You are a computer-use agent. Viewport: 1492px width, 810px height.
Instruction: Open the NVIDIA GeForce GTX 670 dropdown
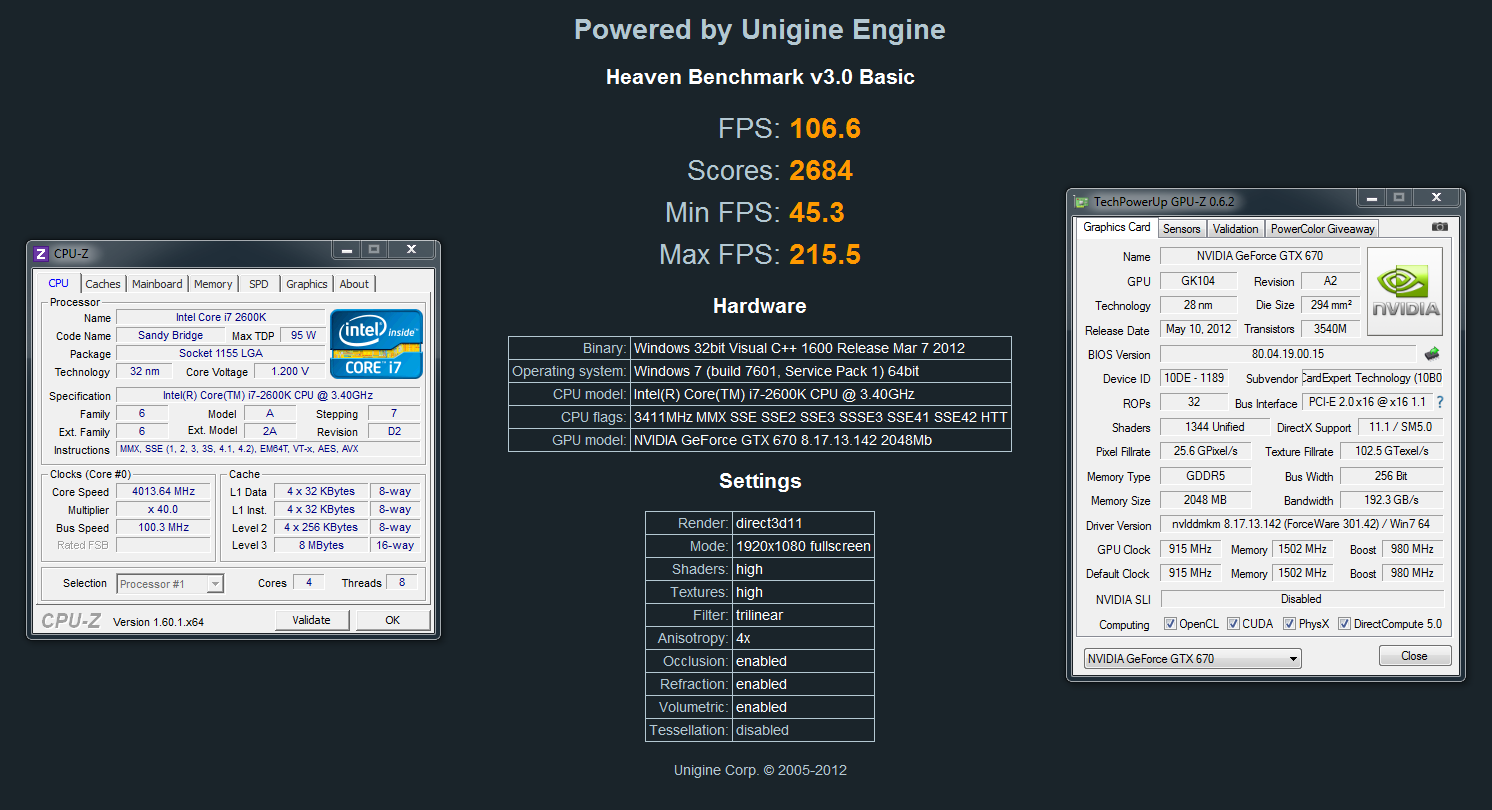point(1192,659)
